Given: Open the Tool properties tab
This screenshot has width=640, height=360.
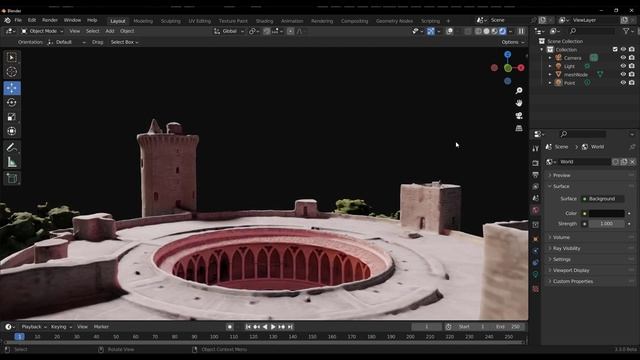Looking at the screenshot, I should click(536, 149).
